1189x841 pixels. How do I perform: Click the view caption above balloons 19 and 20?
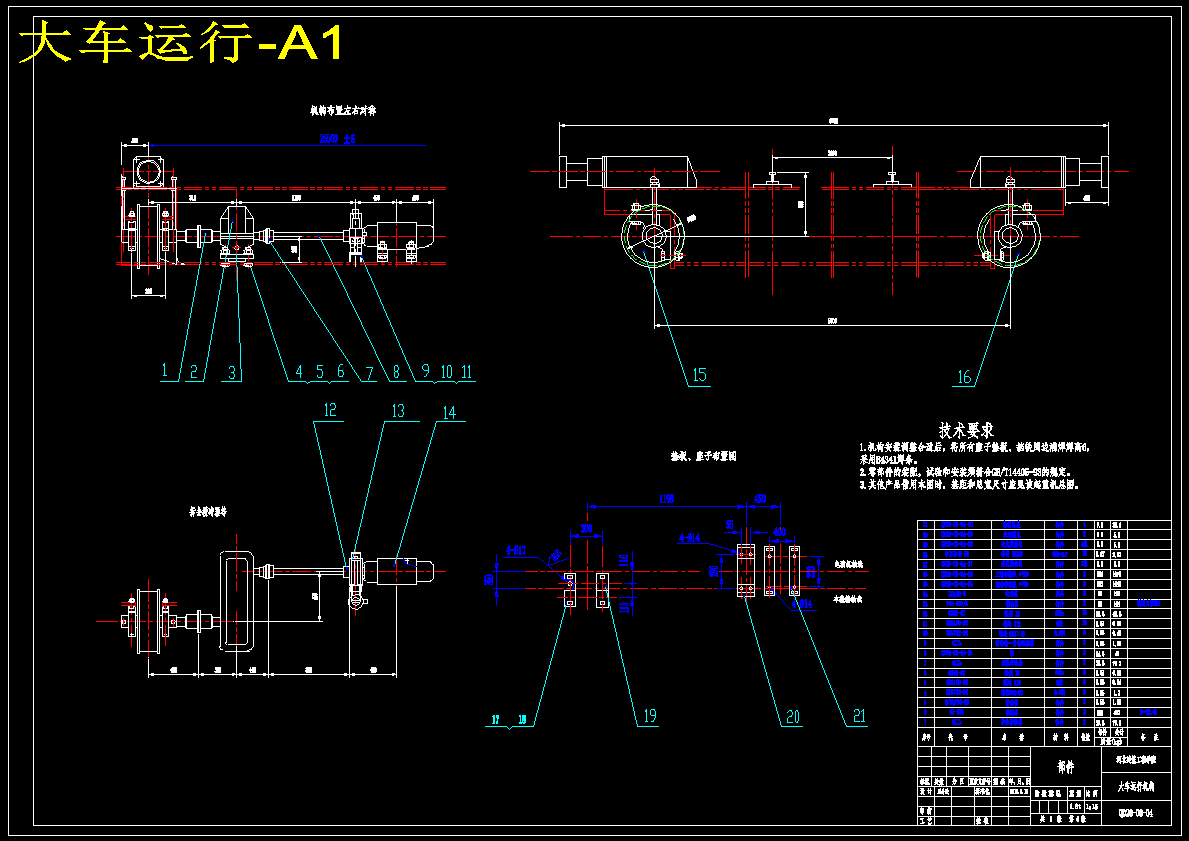pyautogui.click(x=703, y=457)
